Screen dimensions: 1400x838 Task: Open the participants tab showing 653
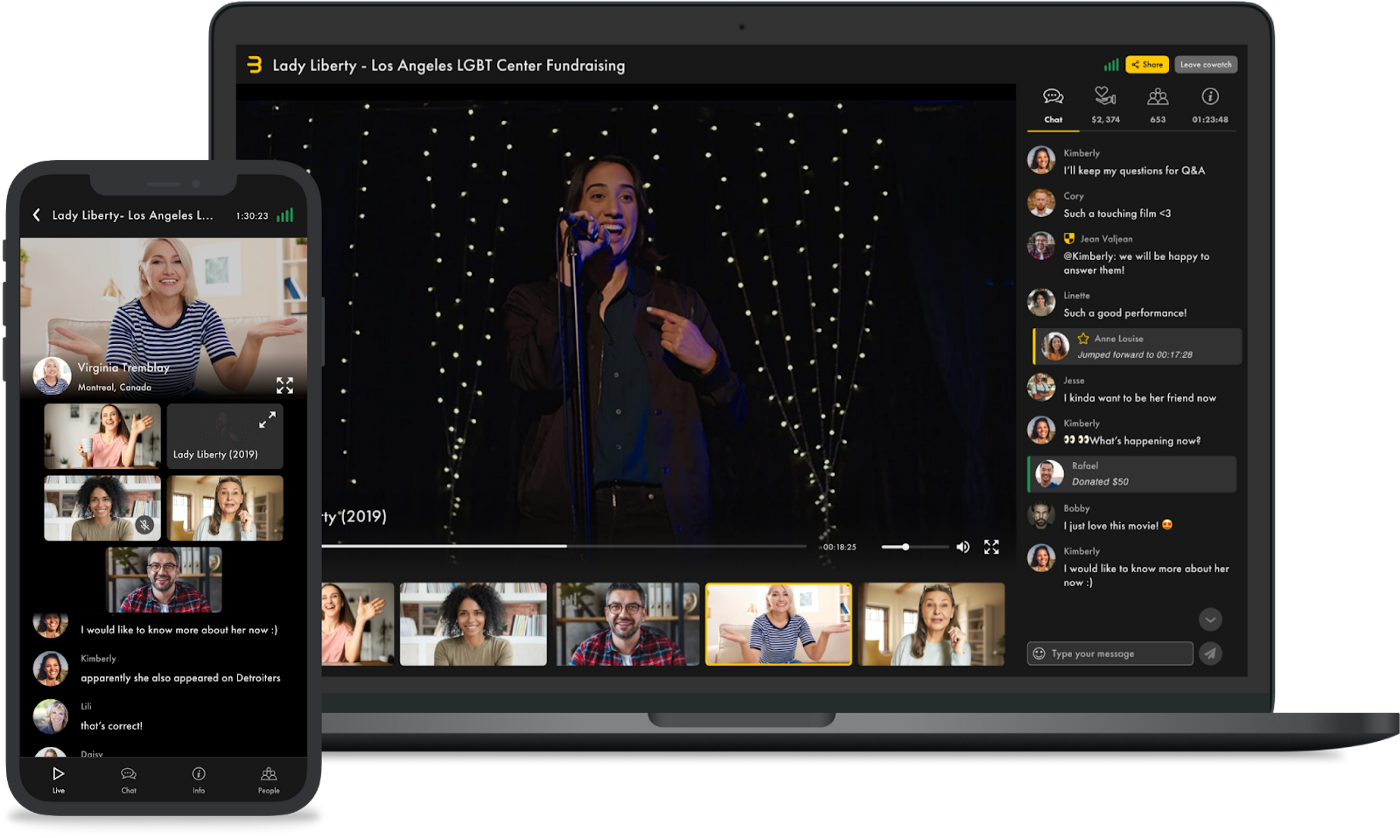(1158, 106)
